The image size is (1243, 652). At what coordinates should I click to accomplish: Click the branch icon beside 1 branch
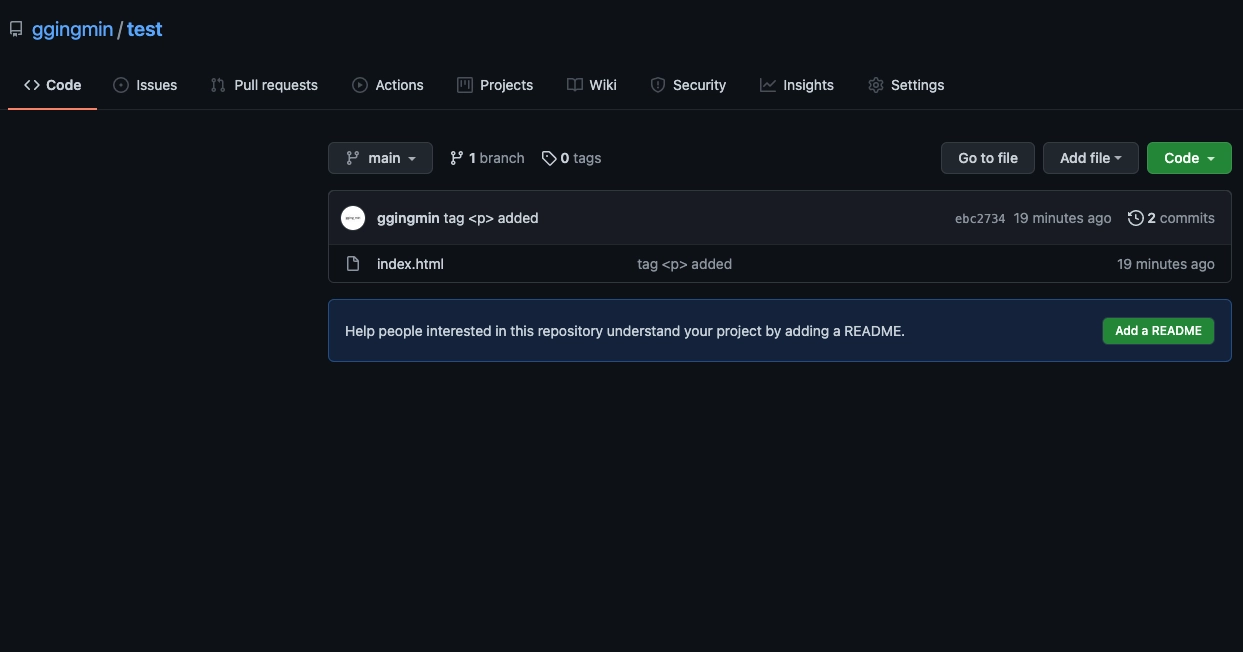coord(457,158)
